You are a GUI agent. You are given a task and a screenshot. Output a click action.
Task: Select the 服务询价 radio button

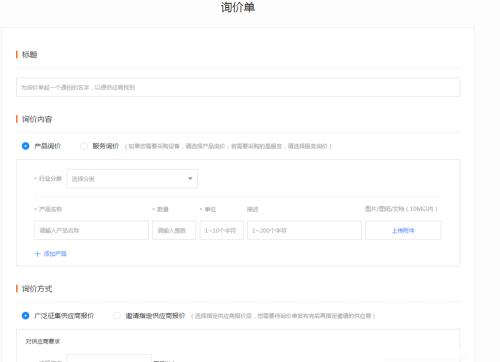pos(84,146)
